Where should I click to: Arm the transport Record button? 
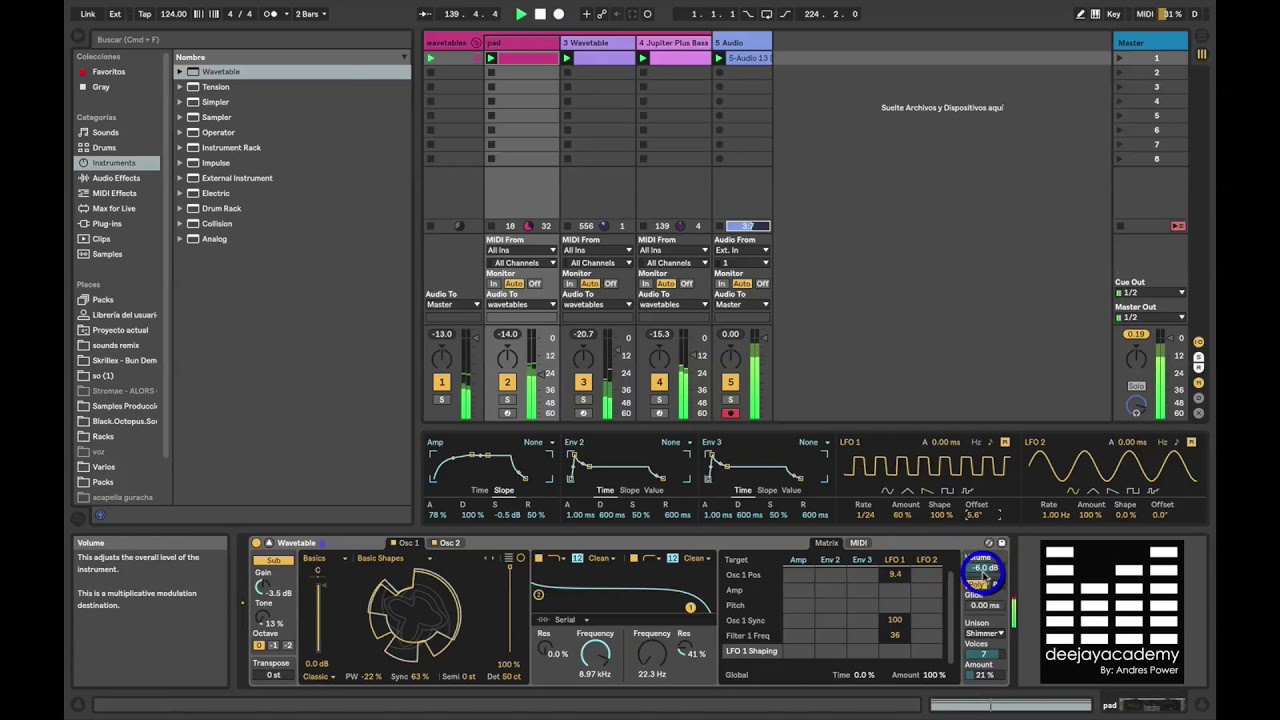(558, 14)
